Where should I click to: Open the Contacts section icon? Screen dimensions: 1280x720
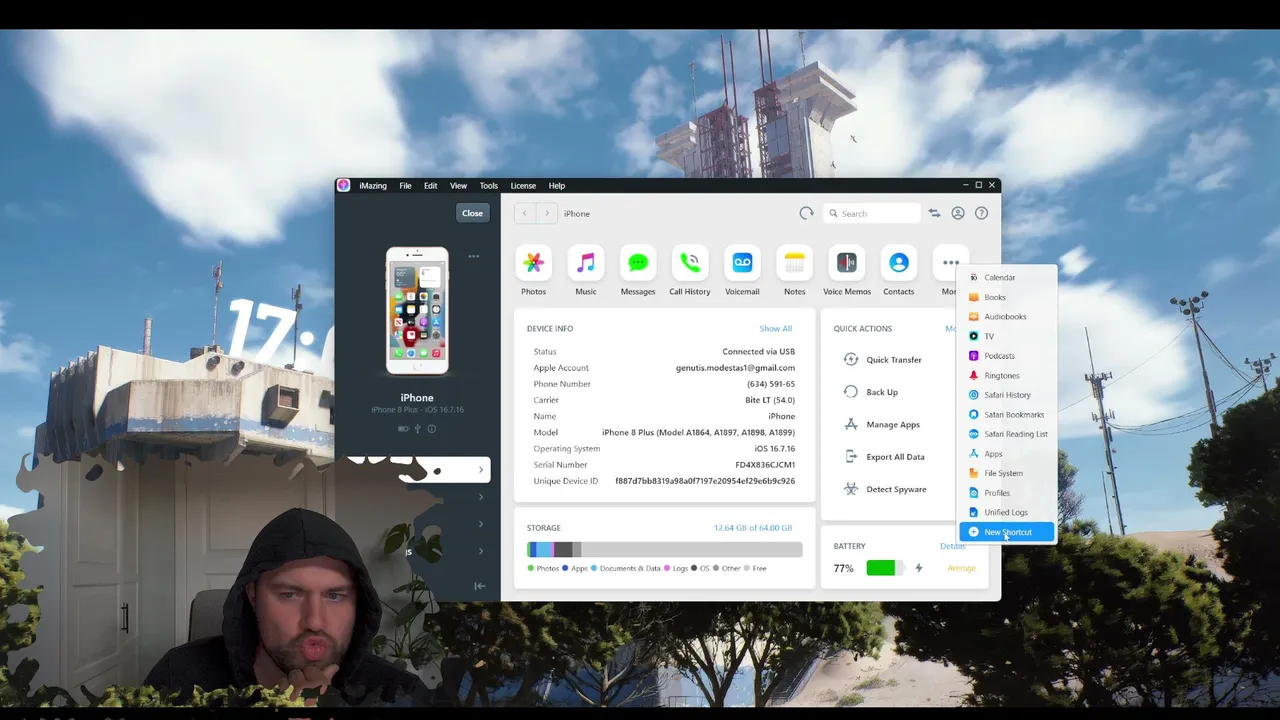coord(898,263)
